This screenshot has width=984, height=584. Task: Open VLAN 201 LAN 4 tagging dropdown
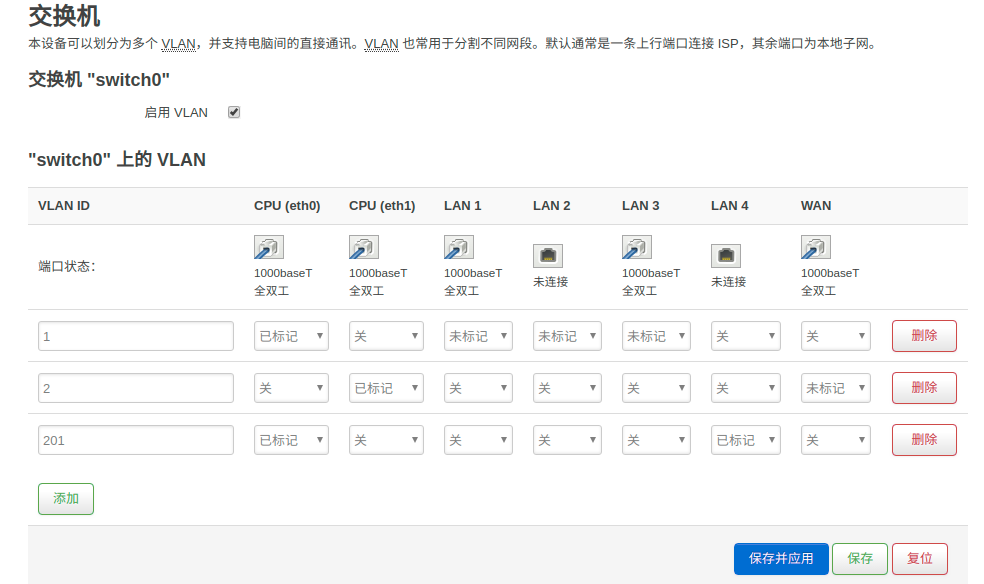[x=746, y=440]
